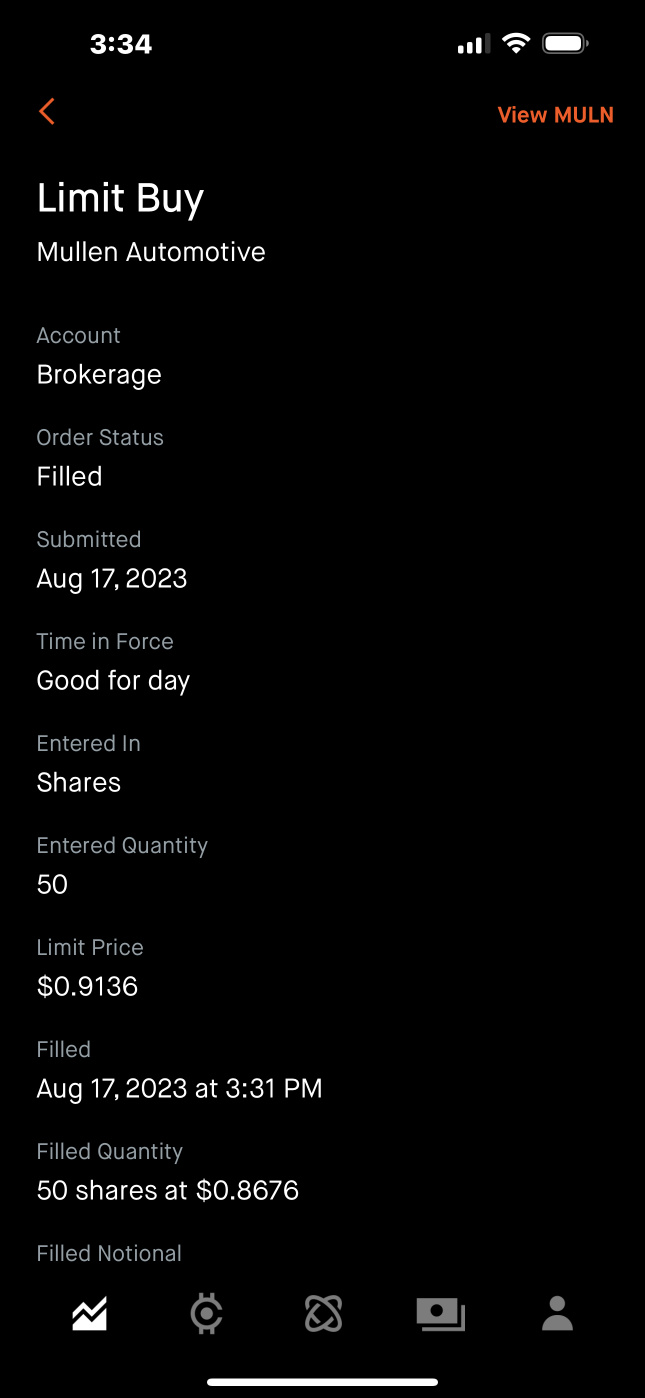
Task: Tap the Filled order status
Action: pyautogui.click(x=69, y=477)
